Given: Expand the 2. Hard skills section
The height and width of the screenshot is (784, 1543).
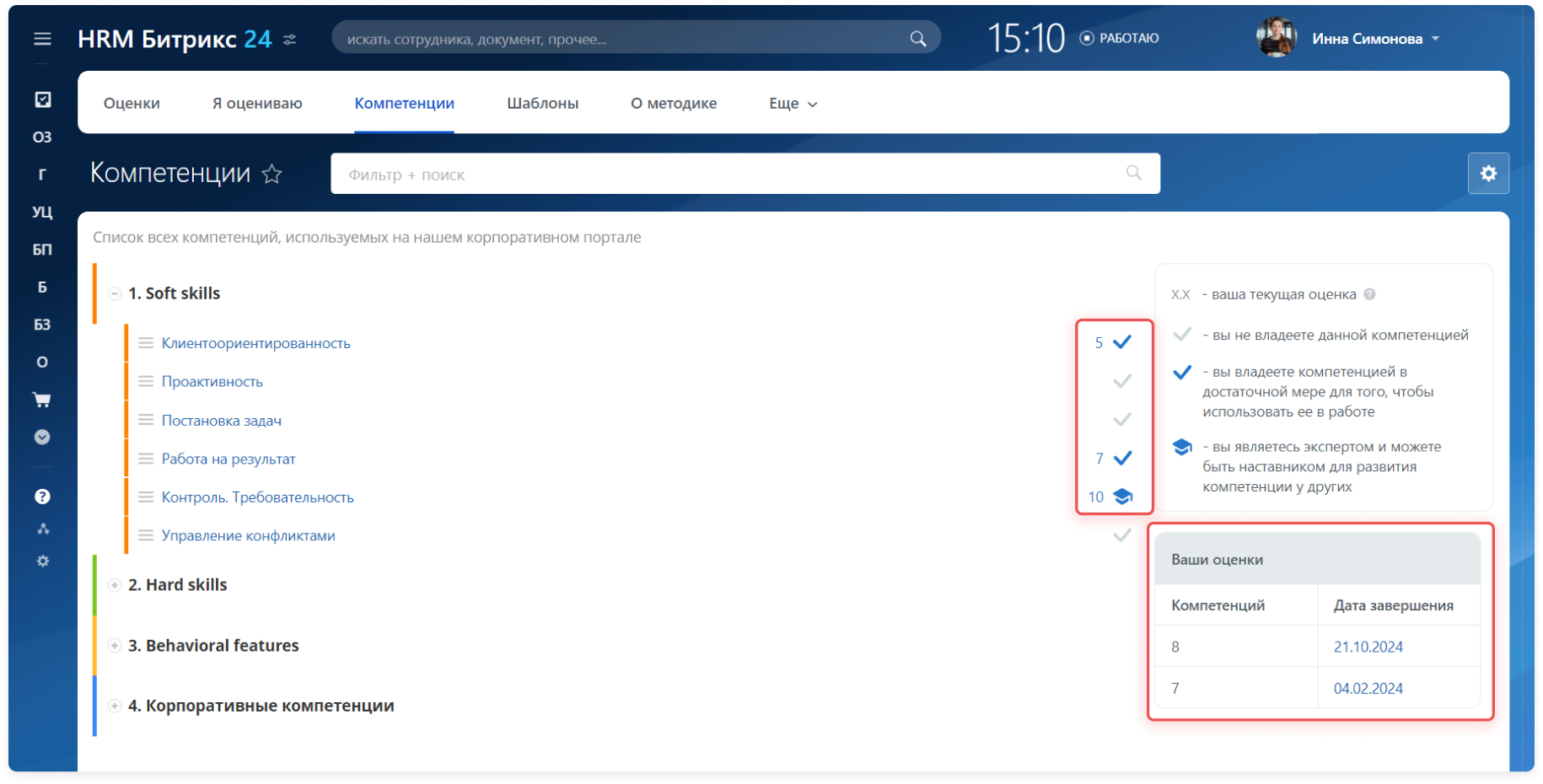Looking at the screenshot, I should pyautogui.click(x=115, y=585).
